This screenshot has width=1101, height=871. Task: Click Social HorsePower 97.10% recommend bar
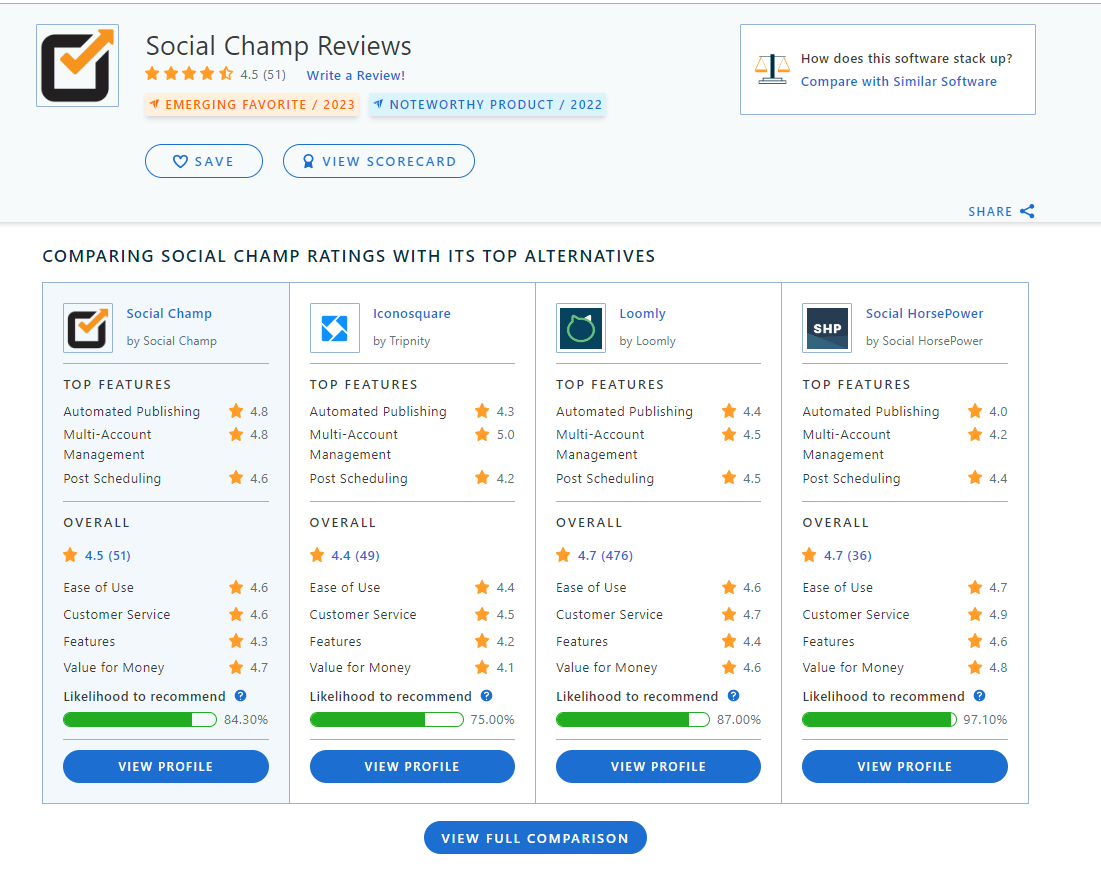(x=879, y=719)
